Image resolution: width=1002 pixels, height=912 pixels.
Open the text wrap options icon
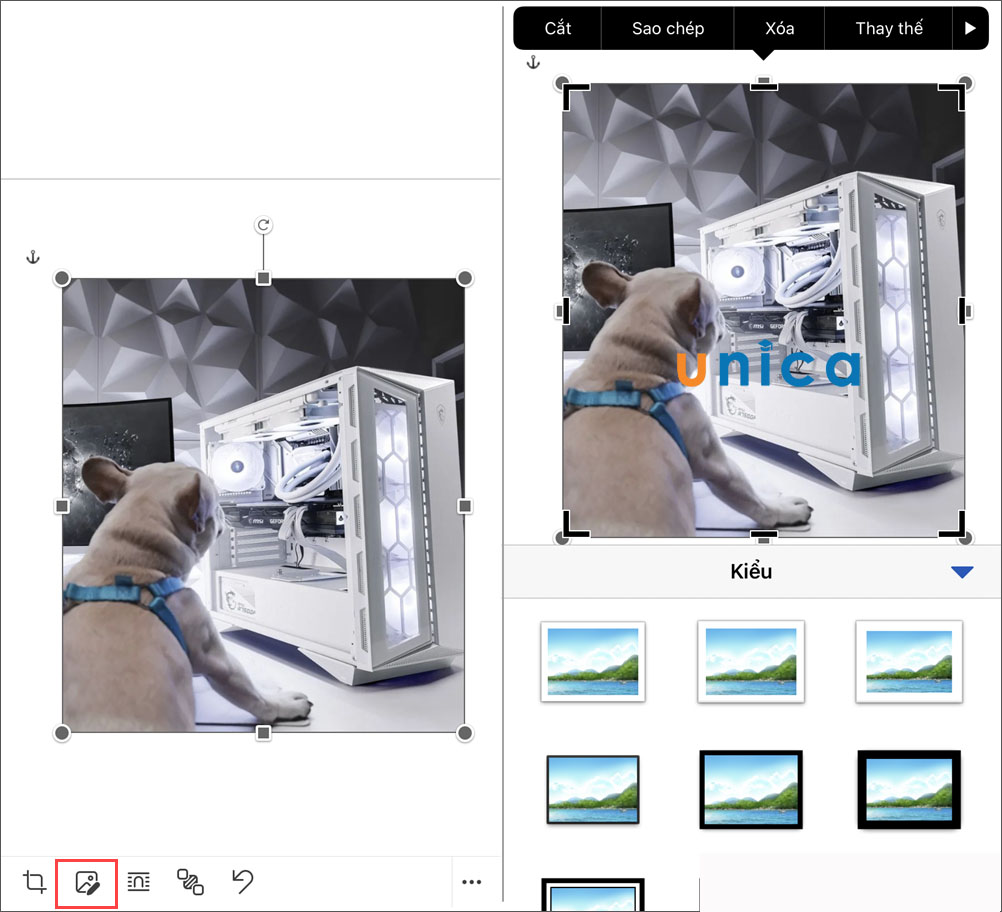point(139,882)
